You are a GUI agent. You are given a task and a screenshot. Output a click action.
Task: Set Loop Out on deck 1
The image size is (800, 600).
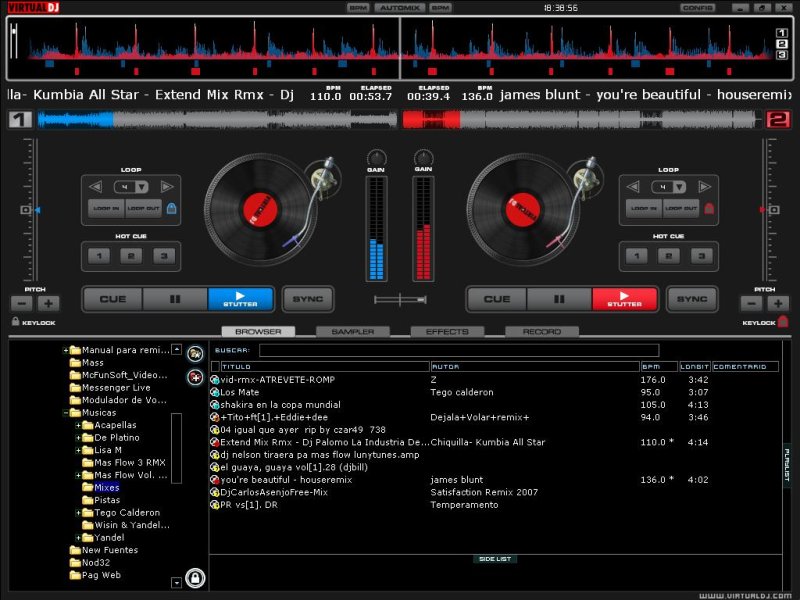[143, 208]
